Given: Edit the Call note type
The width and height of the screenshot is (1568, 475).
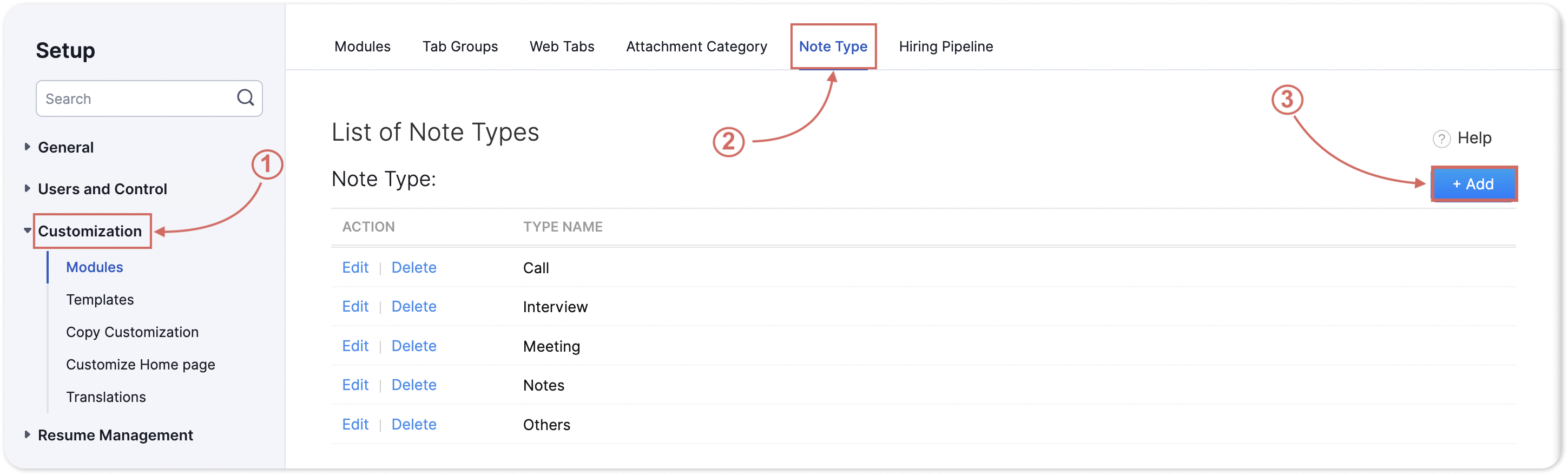Looking at the screenshot, I should point(355,267).
